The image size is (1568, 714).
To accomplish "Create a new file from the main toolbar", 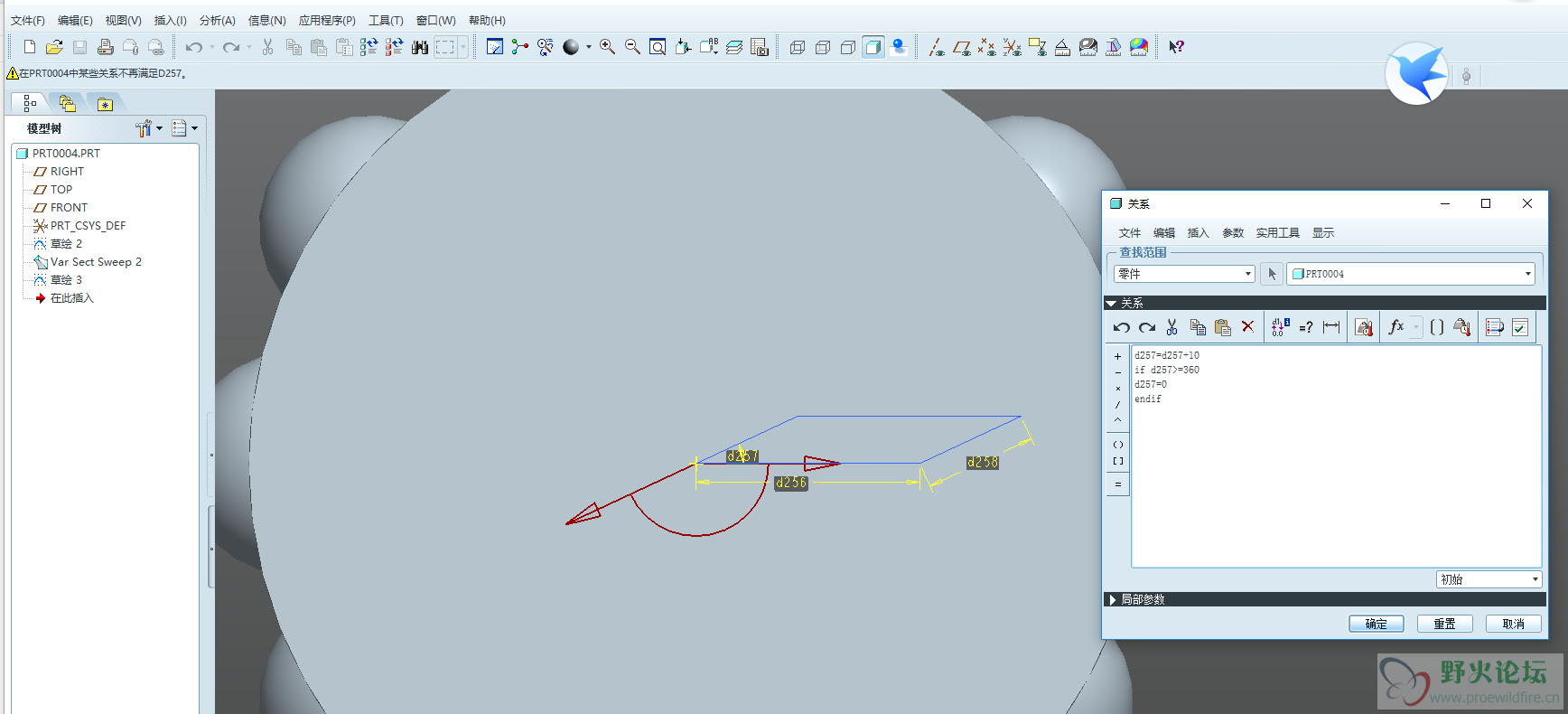I will coord(29,47).
